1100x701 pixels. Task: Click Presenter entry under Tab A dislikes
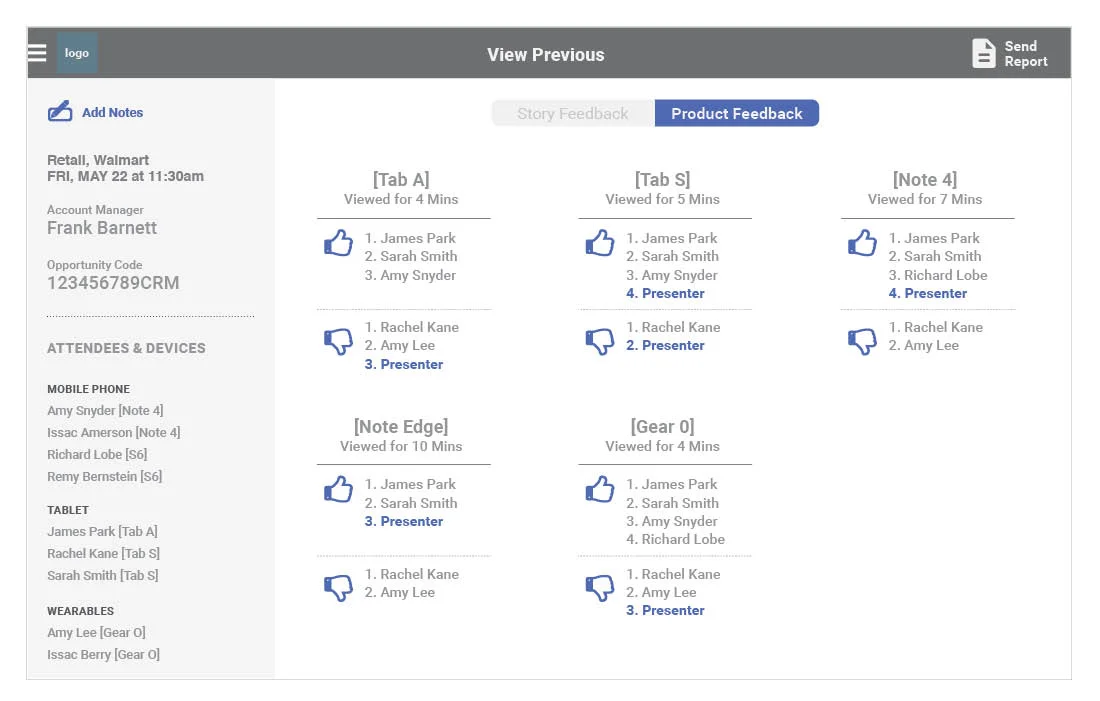(403, 364)
